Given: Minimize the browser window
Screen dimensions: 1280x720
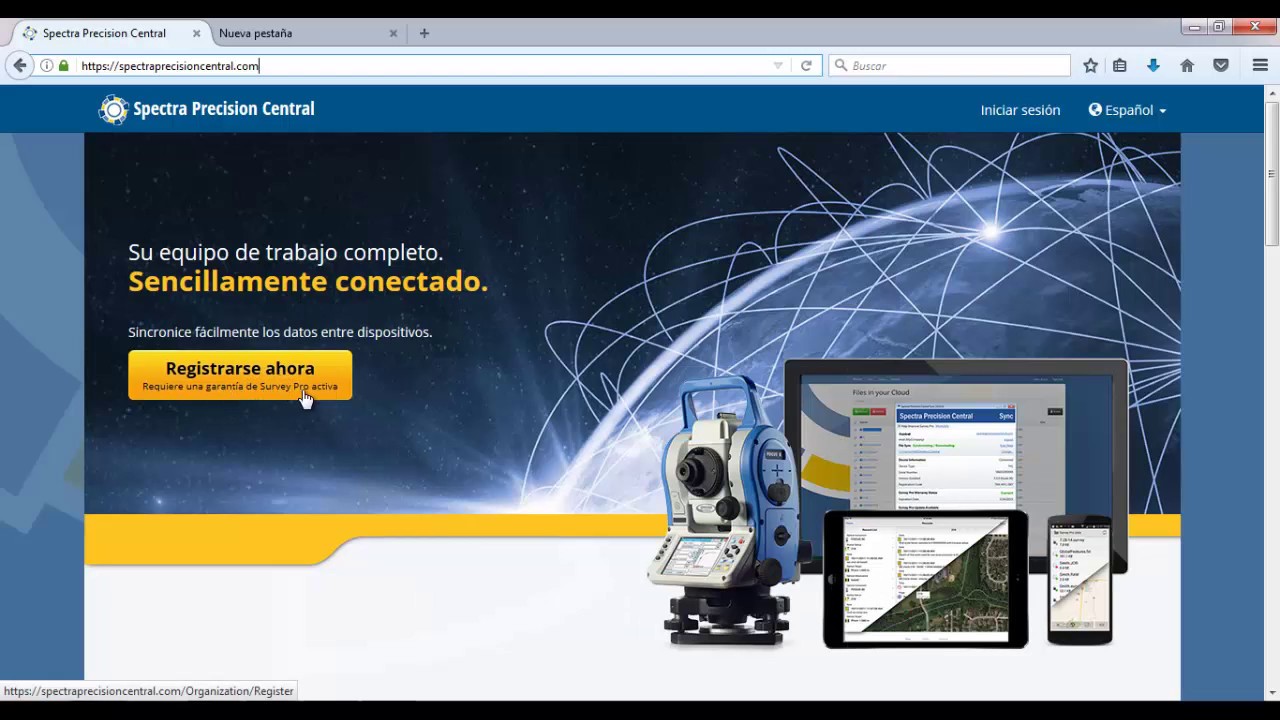Looking at the screenshot, I should pos(1194,27).
